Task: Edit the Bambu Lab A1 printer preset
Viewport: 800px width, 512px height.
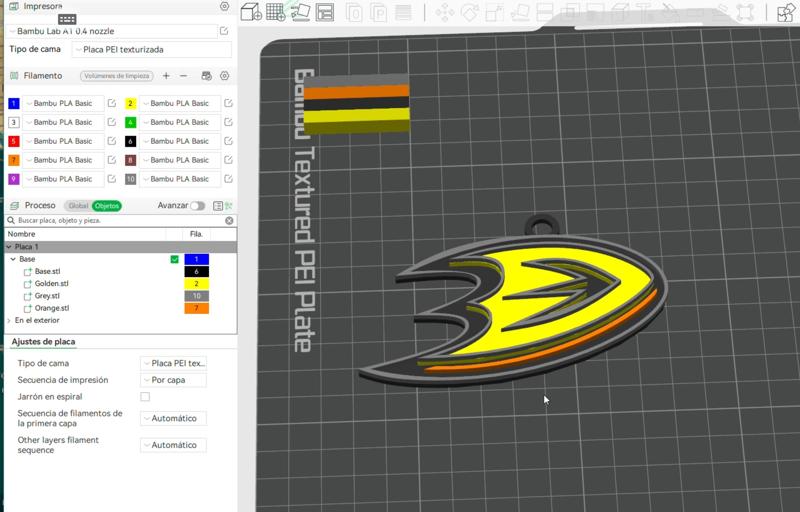Action: click(224, 31)
